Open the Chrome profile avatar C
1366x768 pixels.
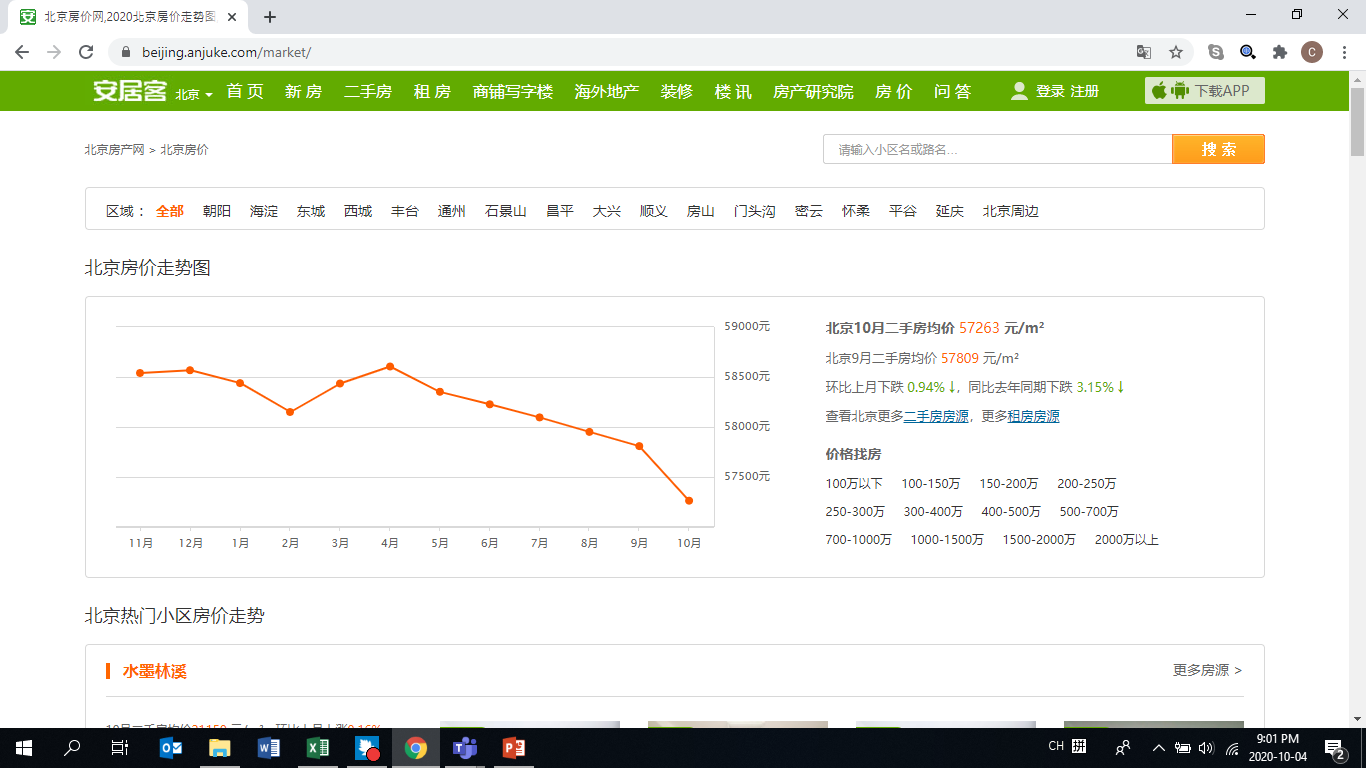pyautogui.click(x=1312, y=52)
